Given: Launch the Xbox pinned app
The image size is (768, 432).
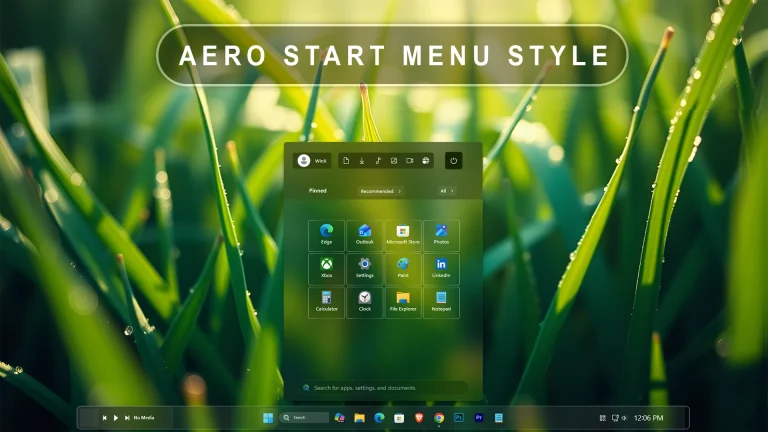Looking at the screenshot, I should (x=326, y=269).
